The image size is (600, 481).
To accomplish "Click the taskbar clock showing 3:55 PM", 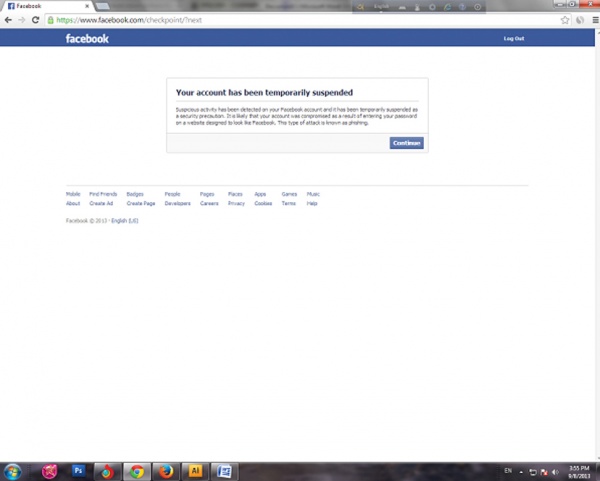I will [x=579, y=472].
